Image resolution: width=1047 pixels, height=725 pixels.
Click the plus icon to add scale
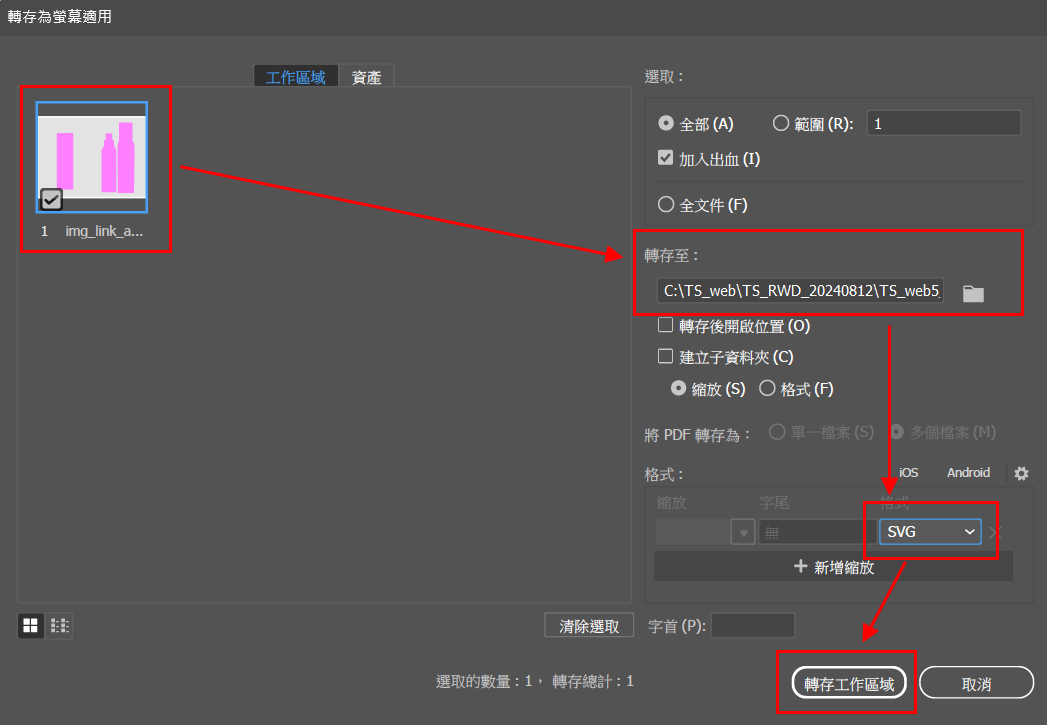pos(800,566)
